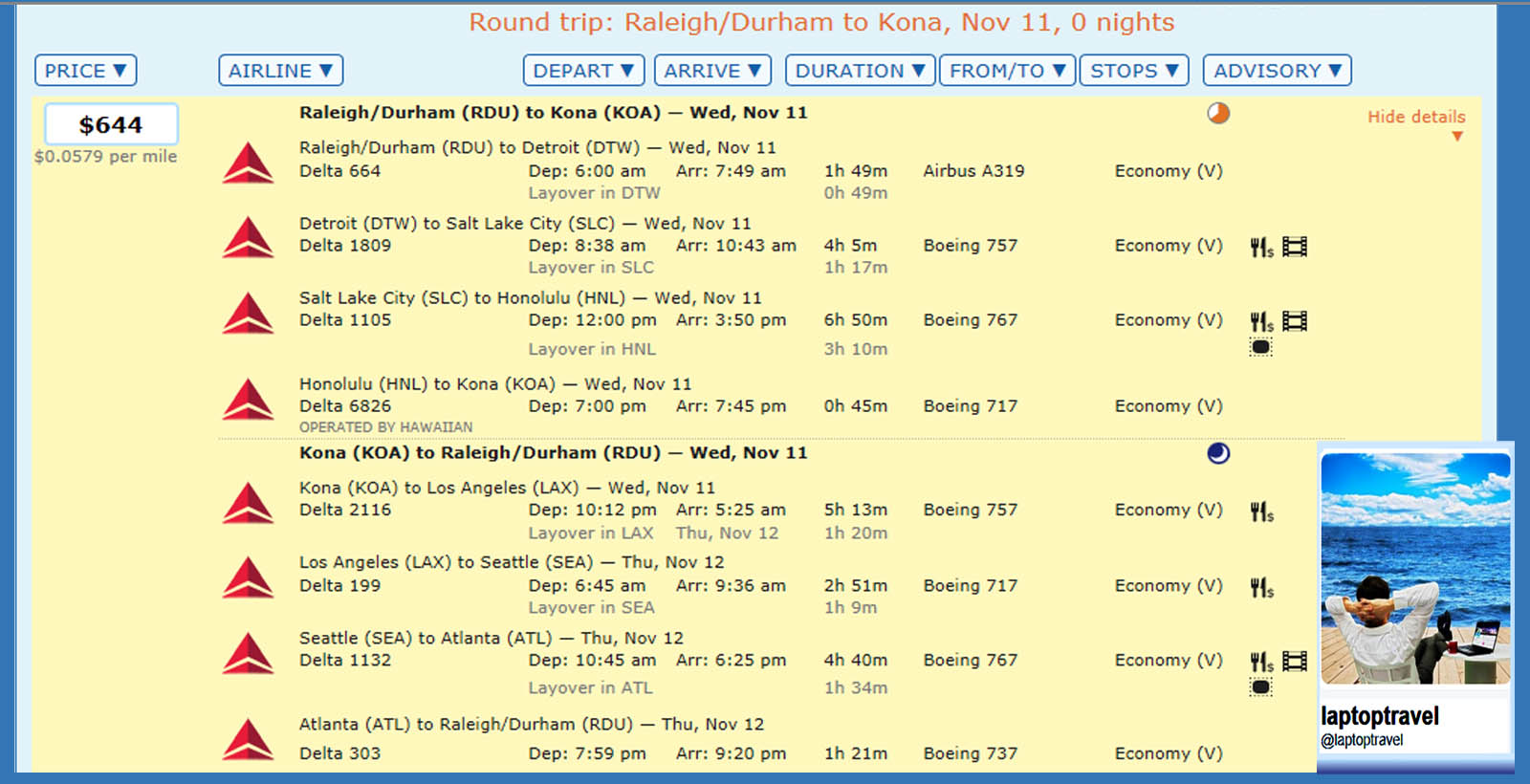Click the Arr: 9:20 pm time
The height and width of the screenshot is (784, 1530).
(732, 753)
